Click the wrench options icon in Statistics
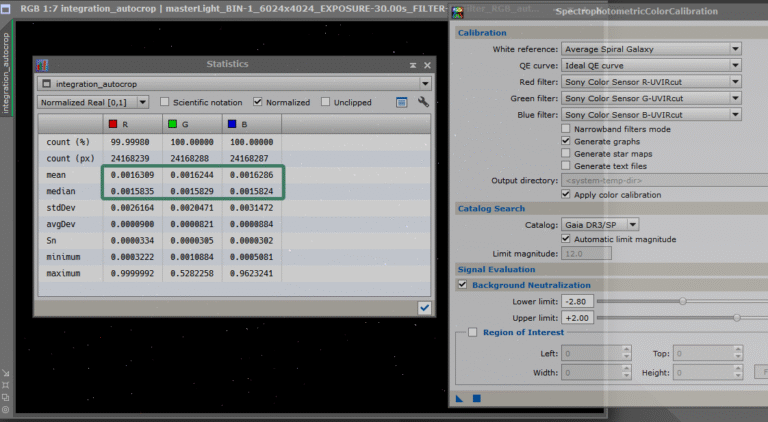Image resolution: width=768 pixels, height=422 pixels. tap(423, 102)
